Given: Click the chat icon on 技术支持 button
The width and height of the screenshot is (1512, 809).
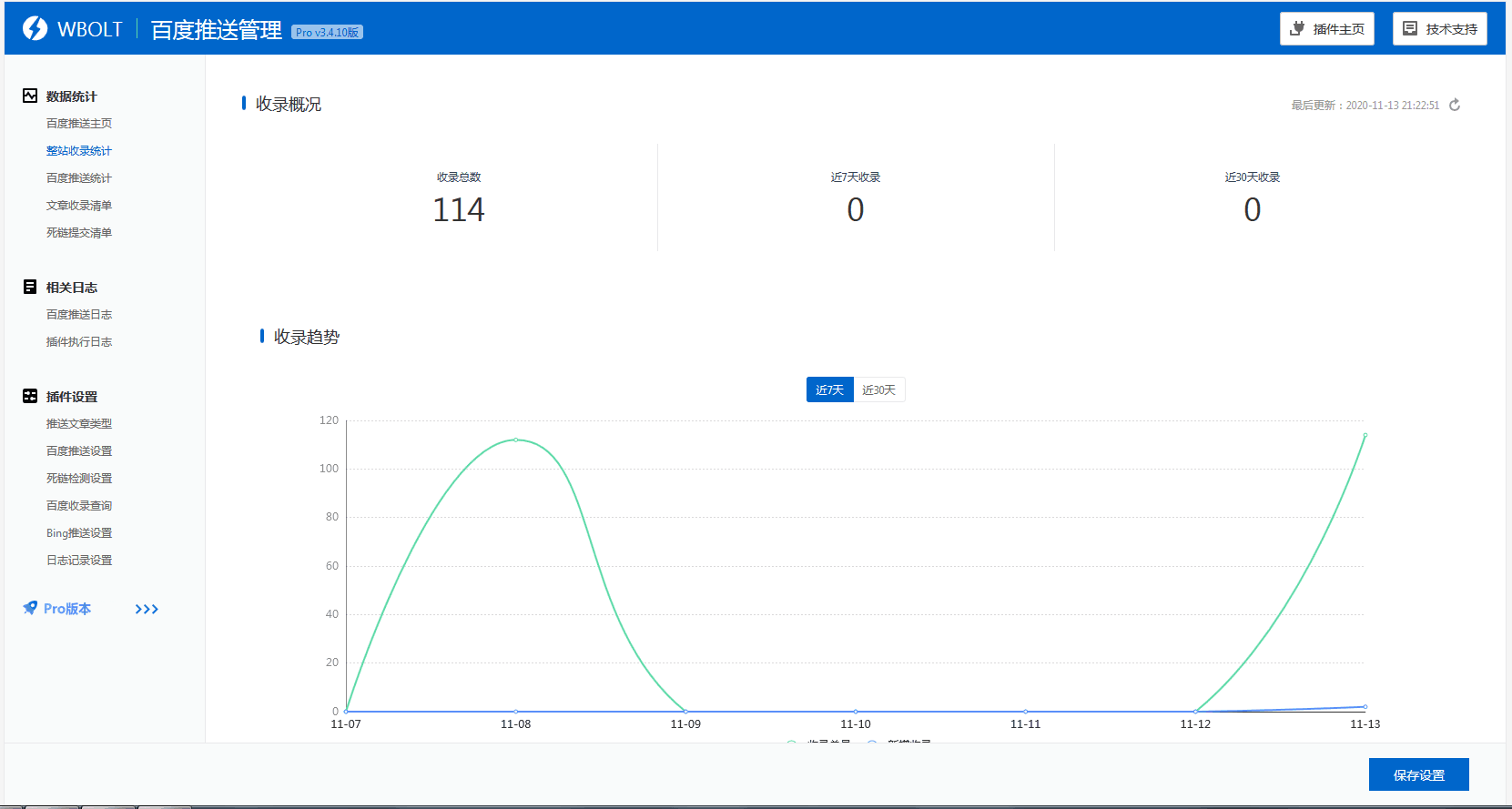Looking at the screenshot, I should point(1410,28).
